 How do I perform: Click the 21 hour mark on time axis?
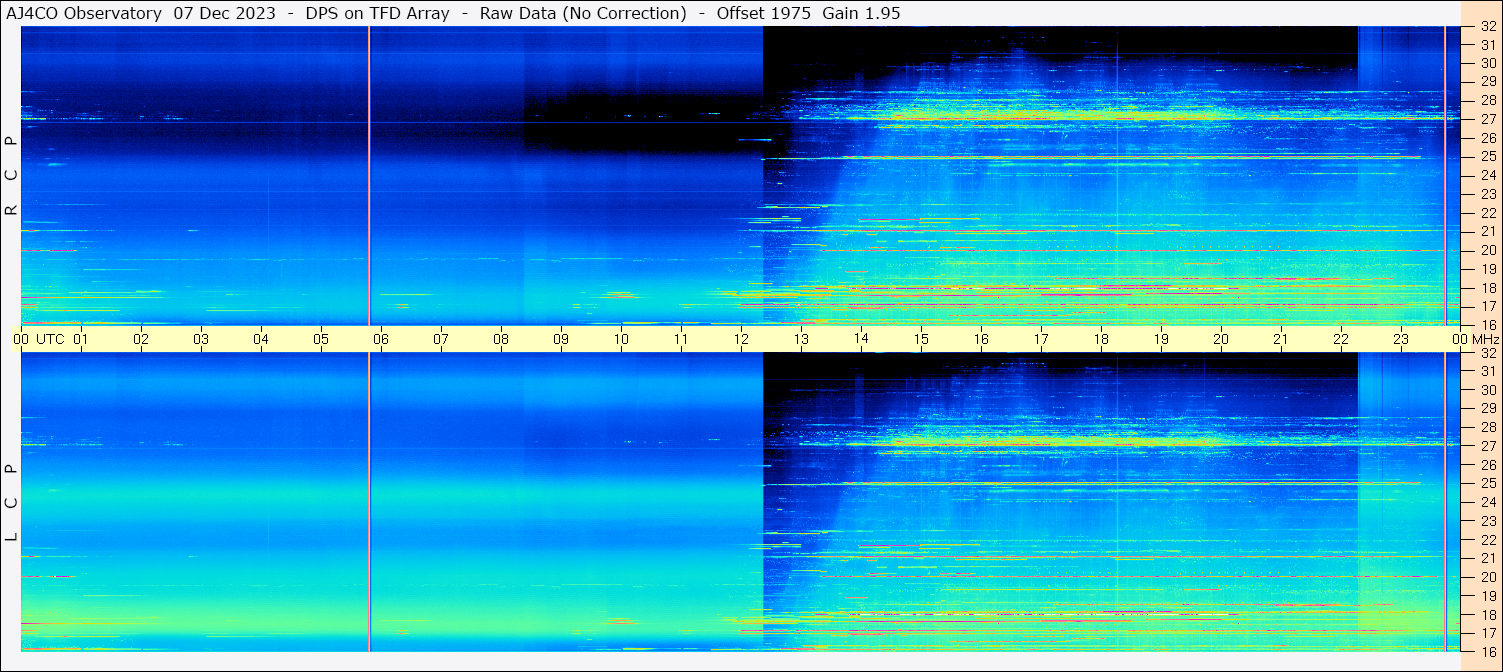pos(1281,339)
